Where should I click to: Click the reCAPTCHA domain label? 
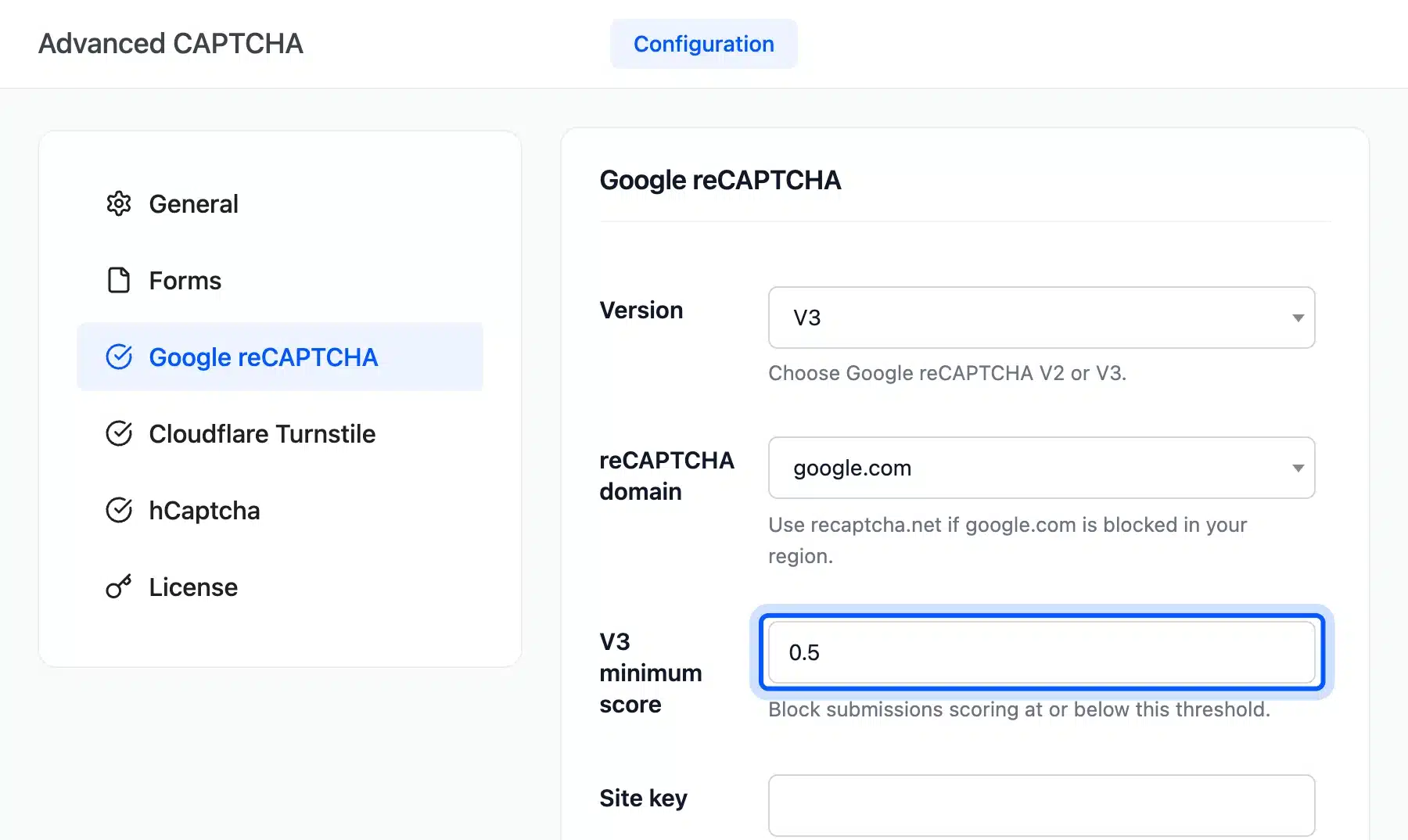click(x=666, y=476)
